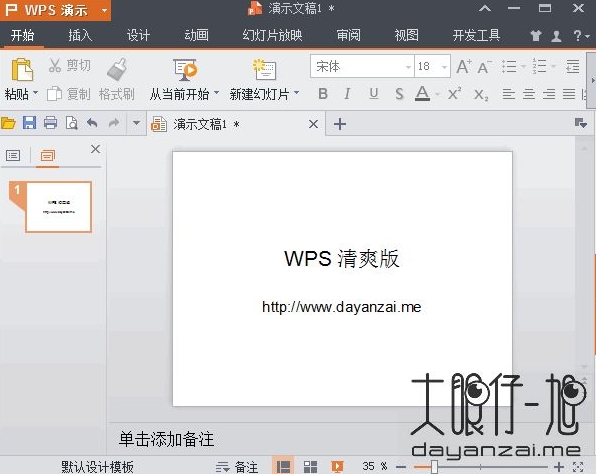The height and width of the screenshot is (474, 596).
Task: Start slideshow from status bar icon
Action: tap(337, 466)
